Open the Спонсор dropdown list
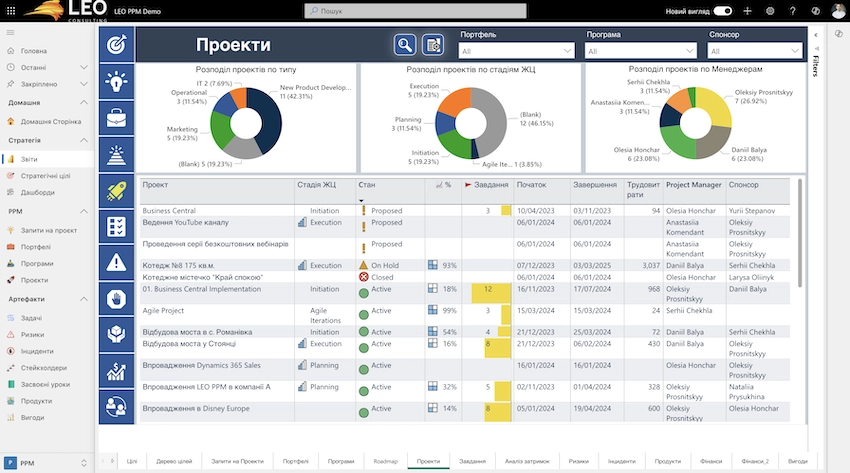Viewport: 850px width, 473px height. (754, 51)
